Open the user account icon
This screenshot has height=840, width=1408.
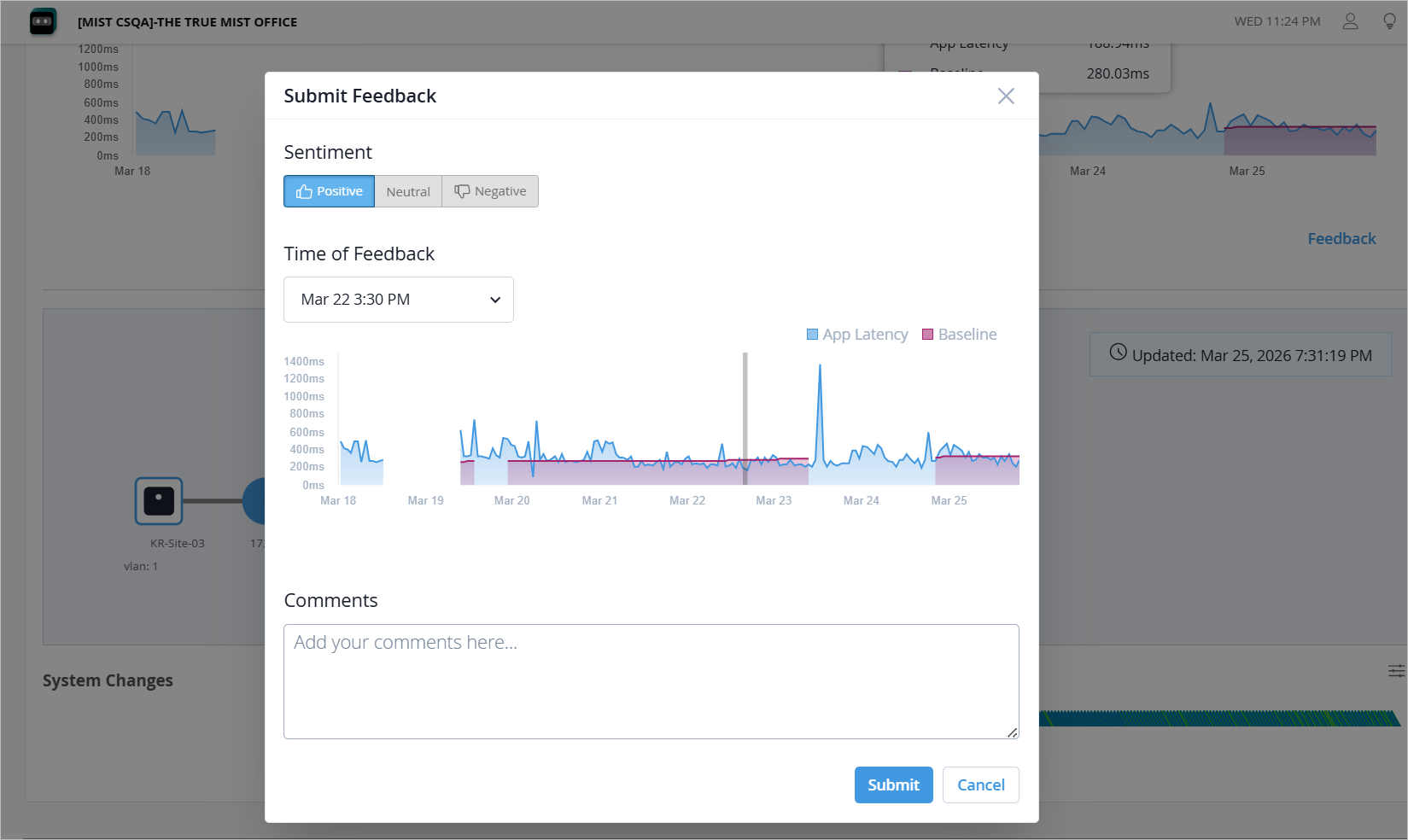click(1350, 21)
